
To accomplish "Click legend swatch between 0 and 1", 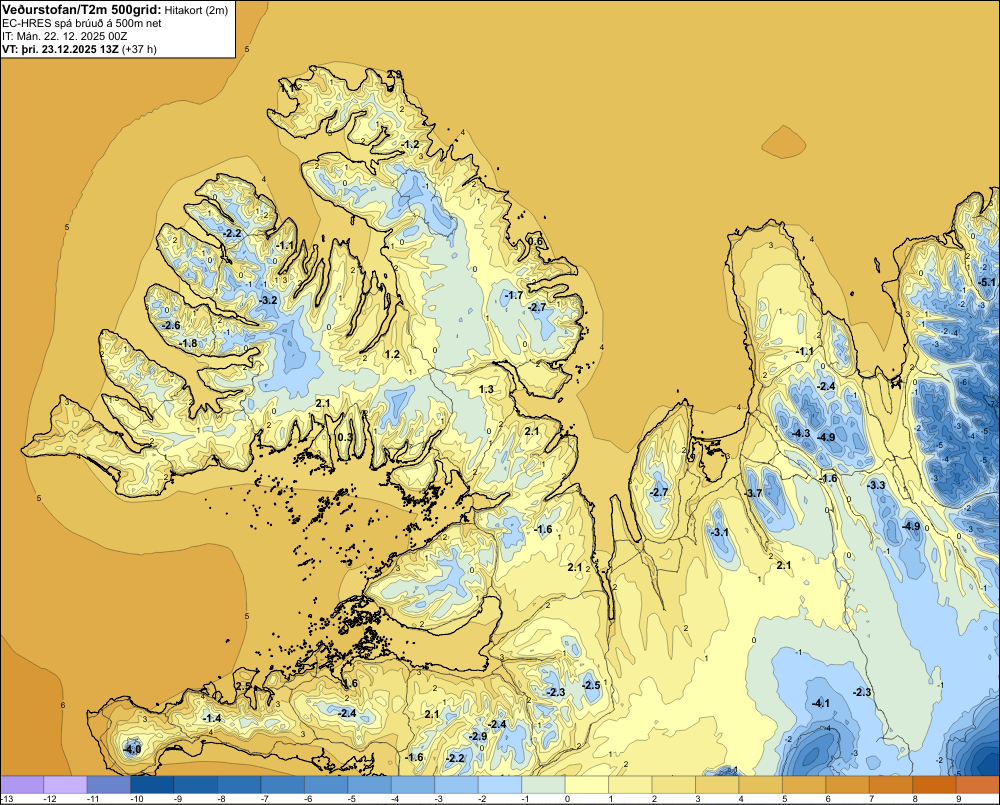I will [587, 784].
